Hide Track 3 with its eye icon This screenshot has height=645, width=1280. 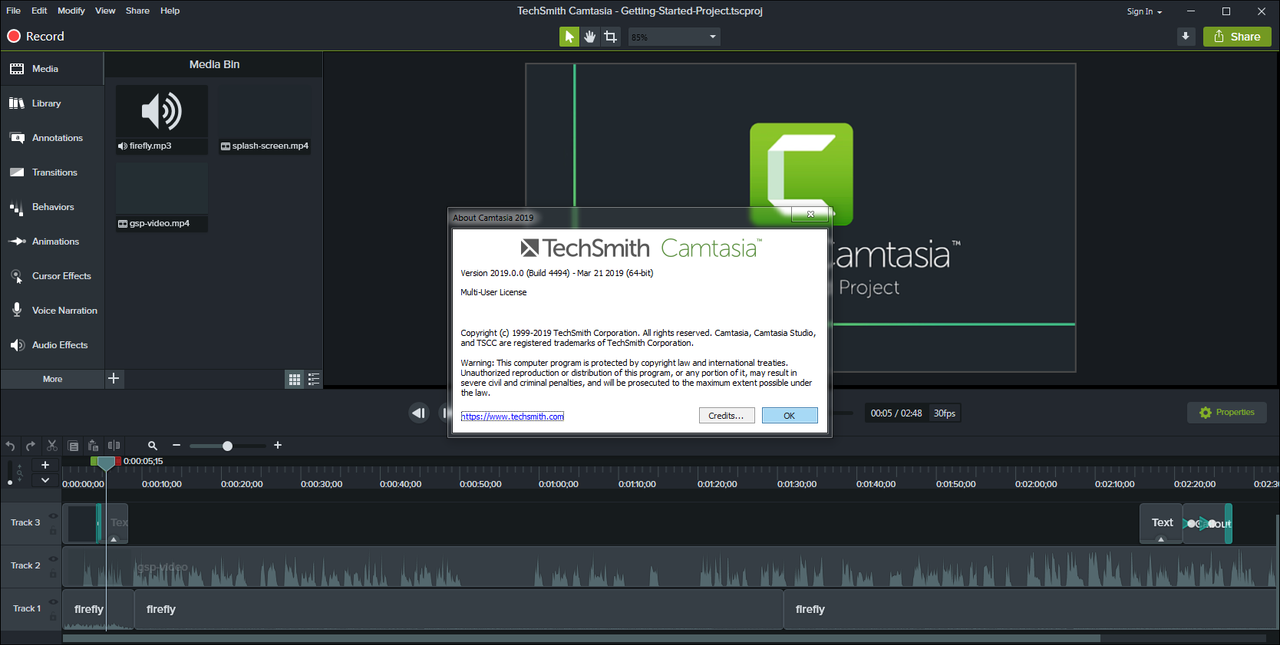tap(54, 517)
